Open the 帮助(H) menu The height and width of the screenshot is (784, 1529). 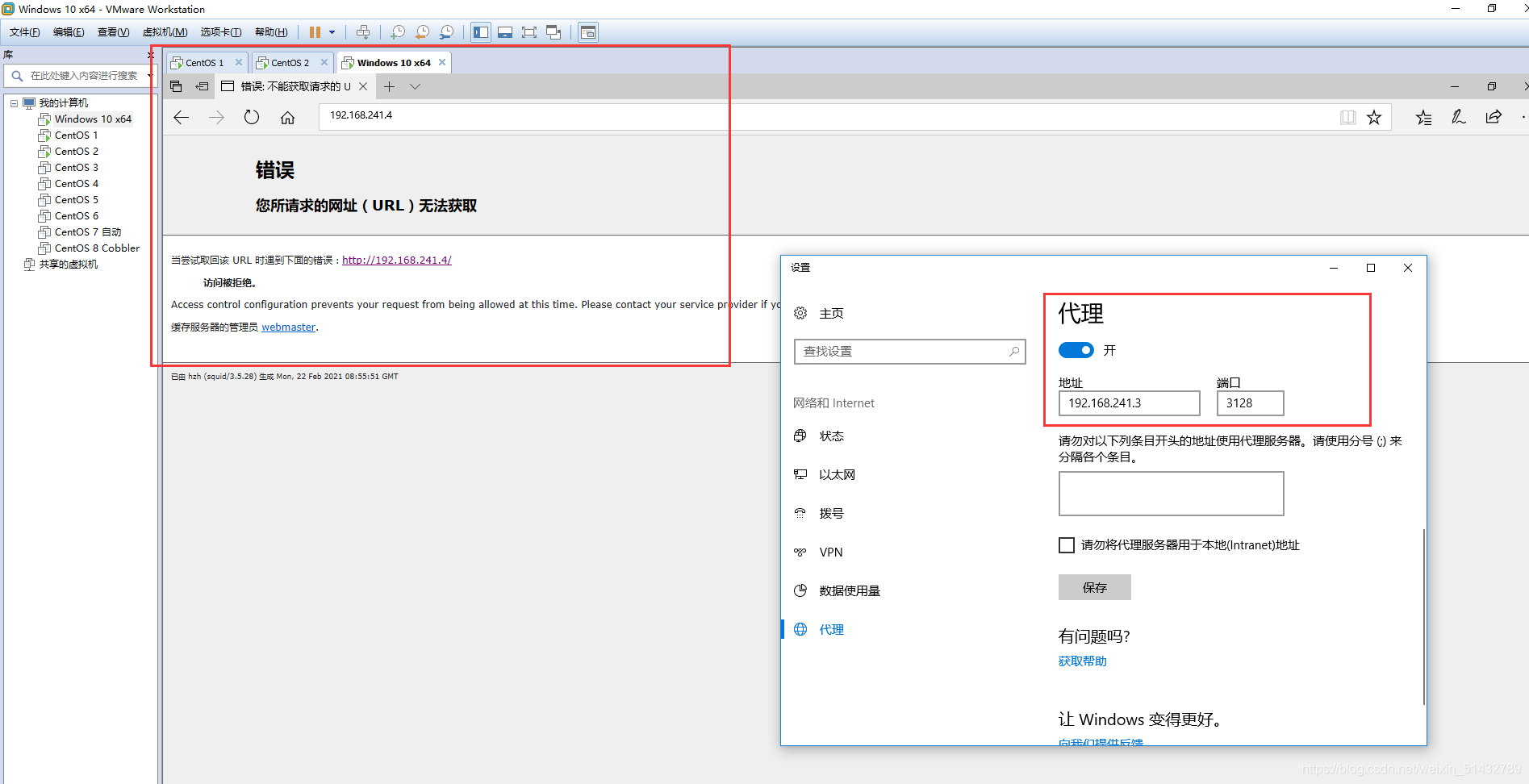(271, 32)
